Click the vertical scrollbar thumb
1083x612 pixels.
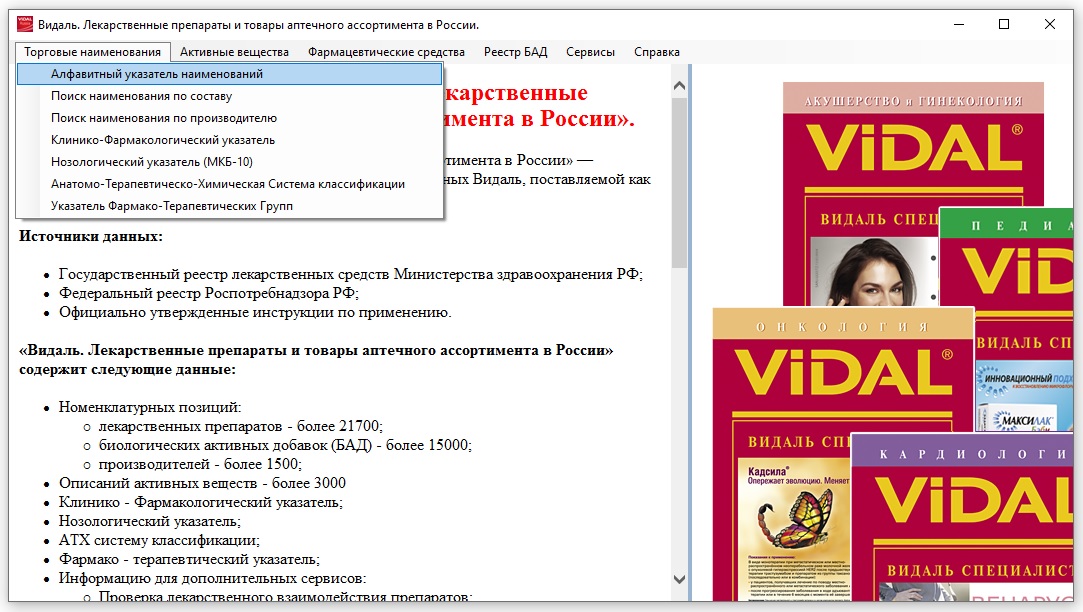click(680, 180)
